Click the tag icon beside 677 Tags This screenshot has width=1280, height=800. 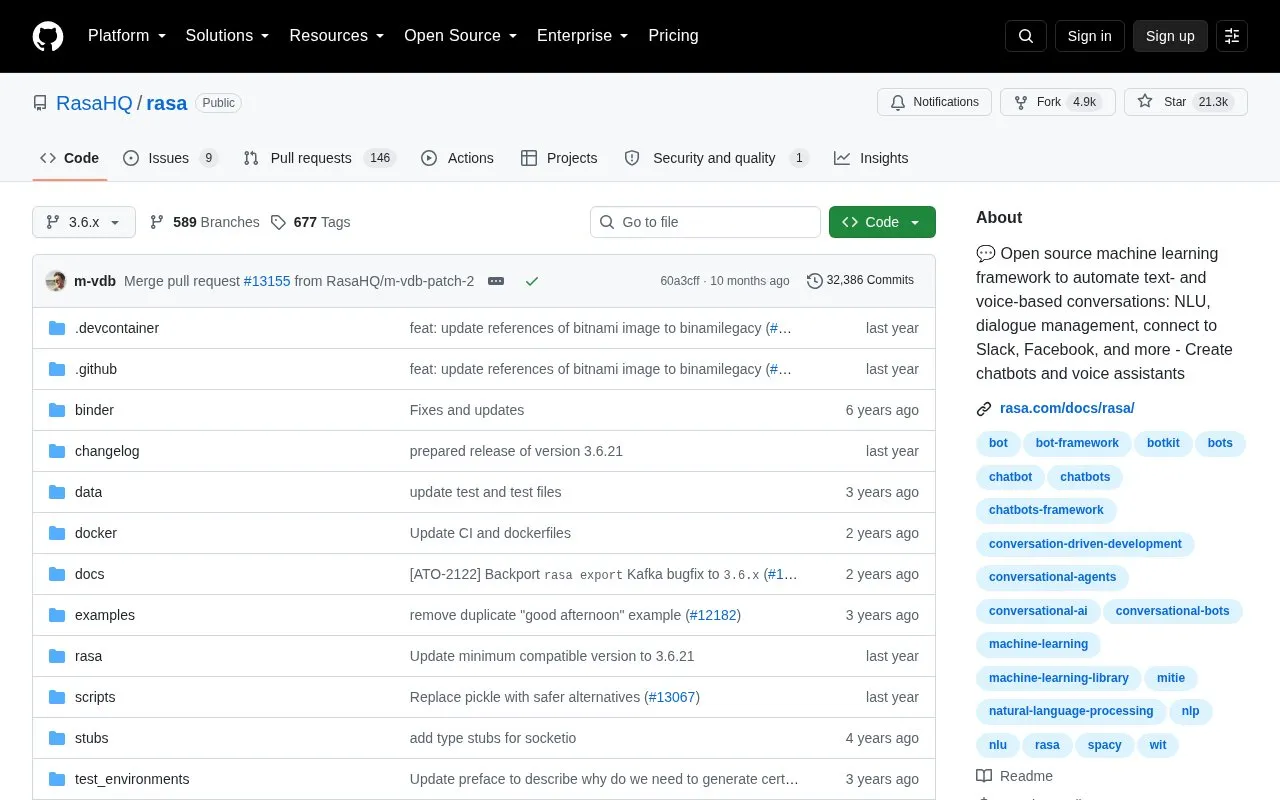pos(278,222)
